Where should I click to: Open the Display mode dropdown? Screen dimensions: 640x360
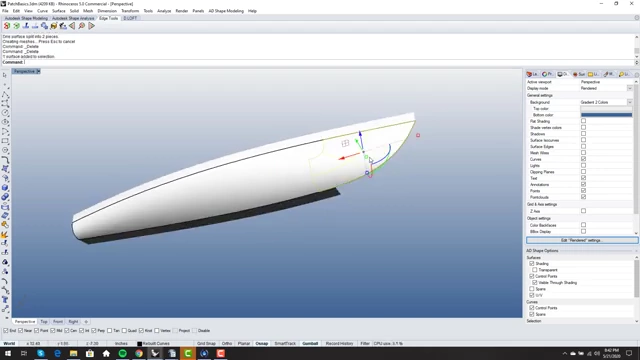click(x=630, y=88)
